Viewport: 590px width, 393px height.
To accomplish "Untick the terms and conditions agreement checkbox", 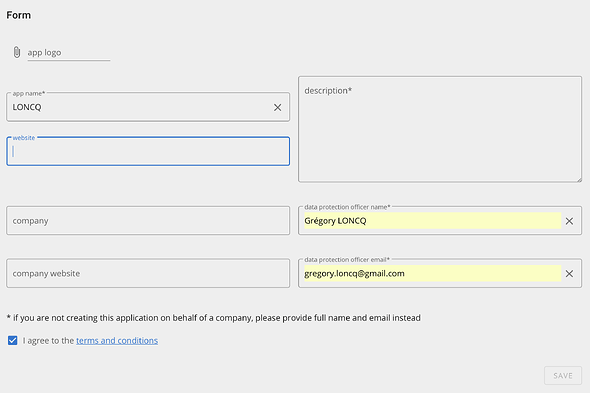I will pos(12,341).
